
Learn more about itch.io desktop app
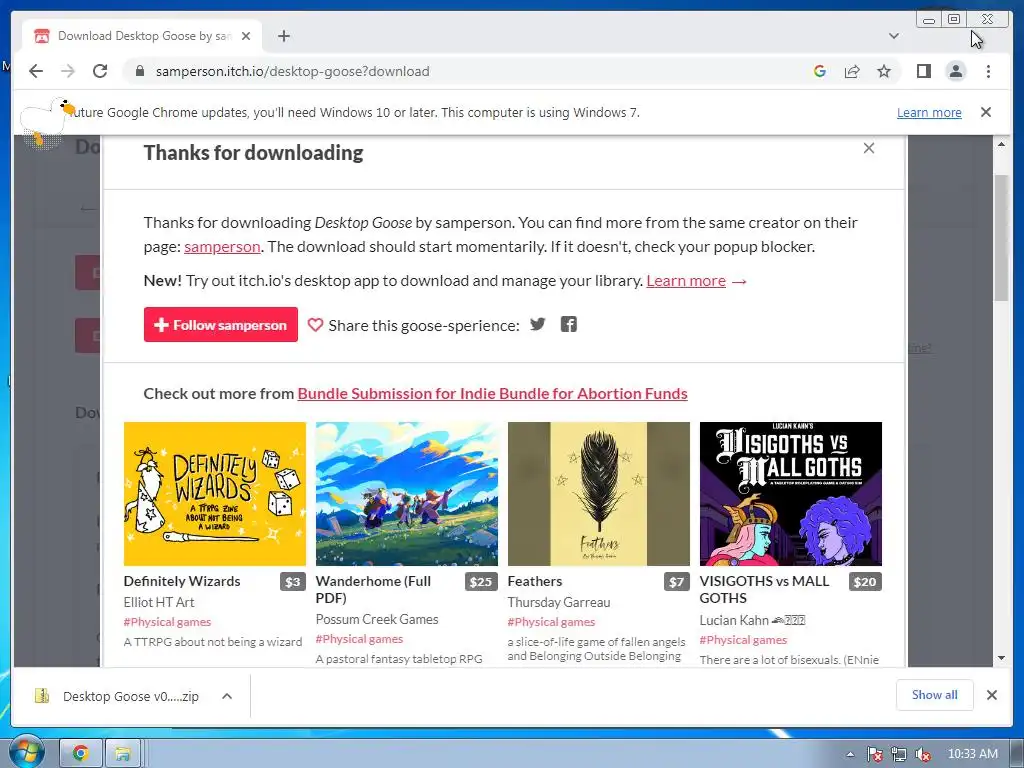click(686, 281)
